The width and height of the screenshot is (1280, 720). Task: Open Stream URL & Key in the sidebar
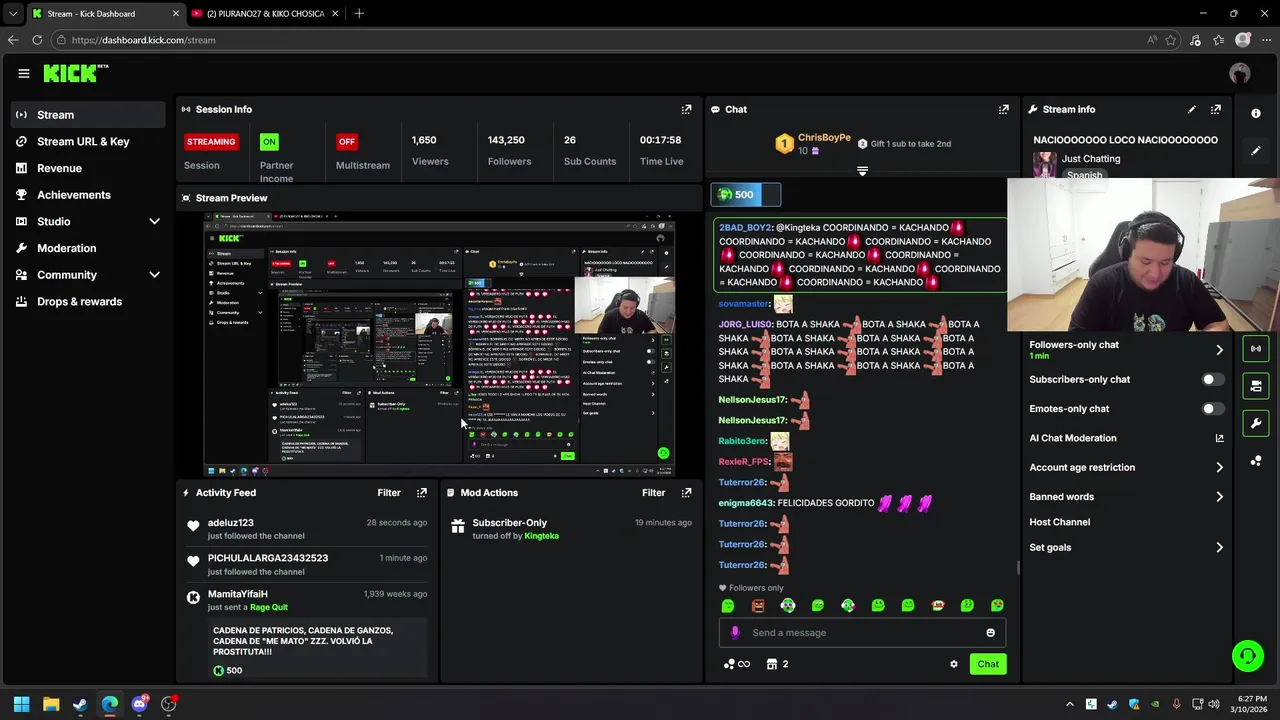click(88, 142)
